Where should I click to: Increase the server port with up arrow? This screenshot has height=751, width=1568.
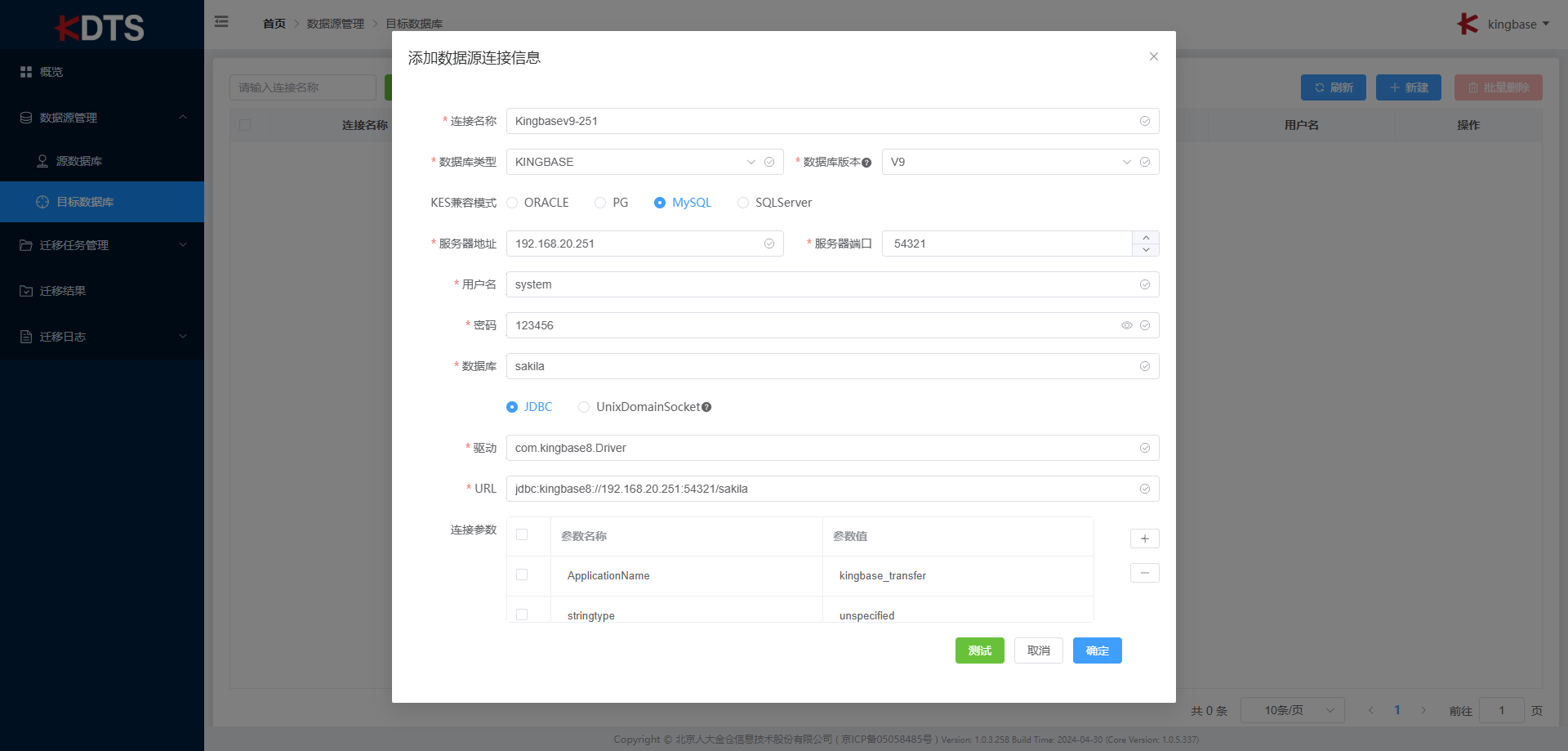click(1146, 238)
